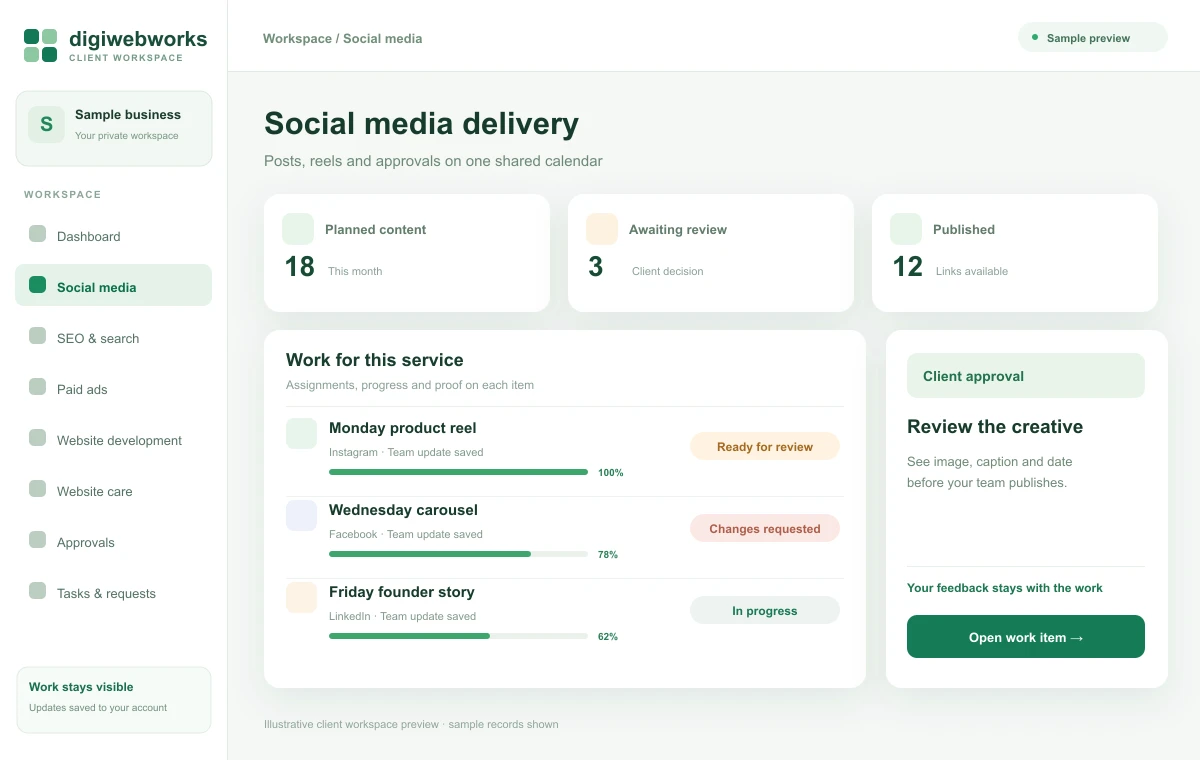Click the Sample business avatar S
Image resolution: width=1200 pixels, height=760 pixels.
(x=46, y=125)
